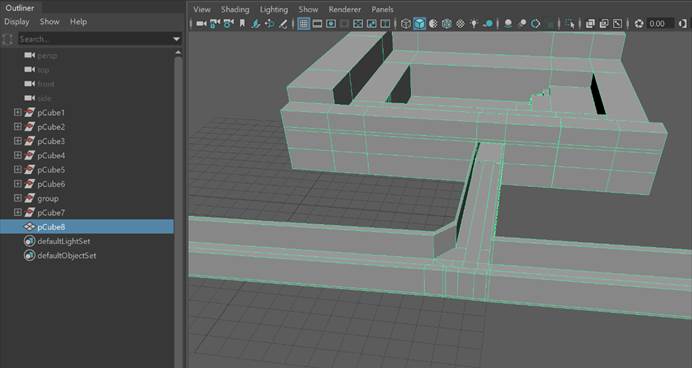Open the Panels menu
This screenshot has width=692, height=368.
(x=382, y=9)
